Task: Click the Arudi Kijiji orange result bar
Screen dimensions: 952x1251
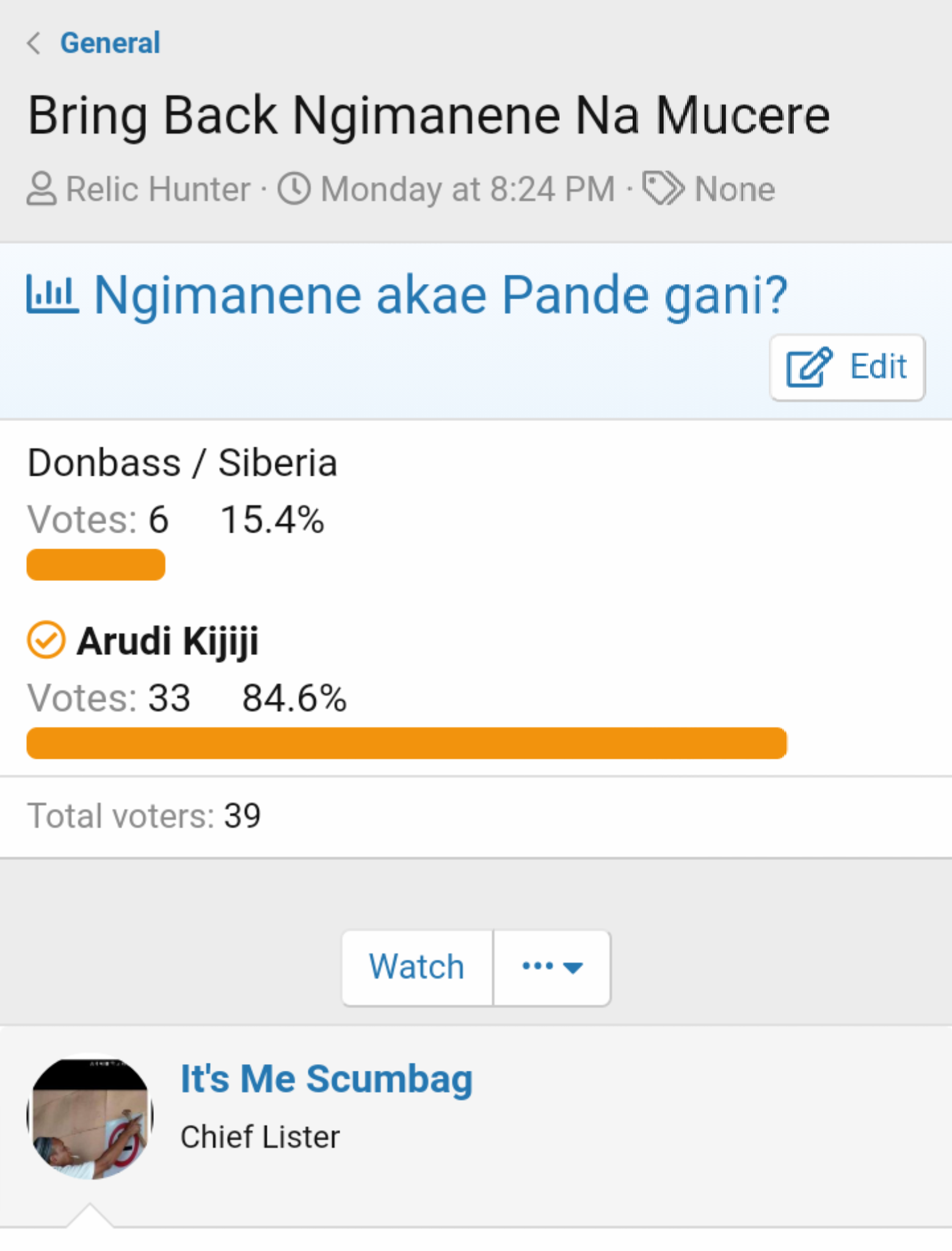Action: tap(407, 743)
